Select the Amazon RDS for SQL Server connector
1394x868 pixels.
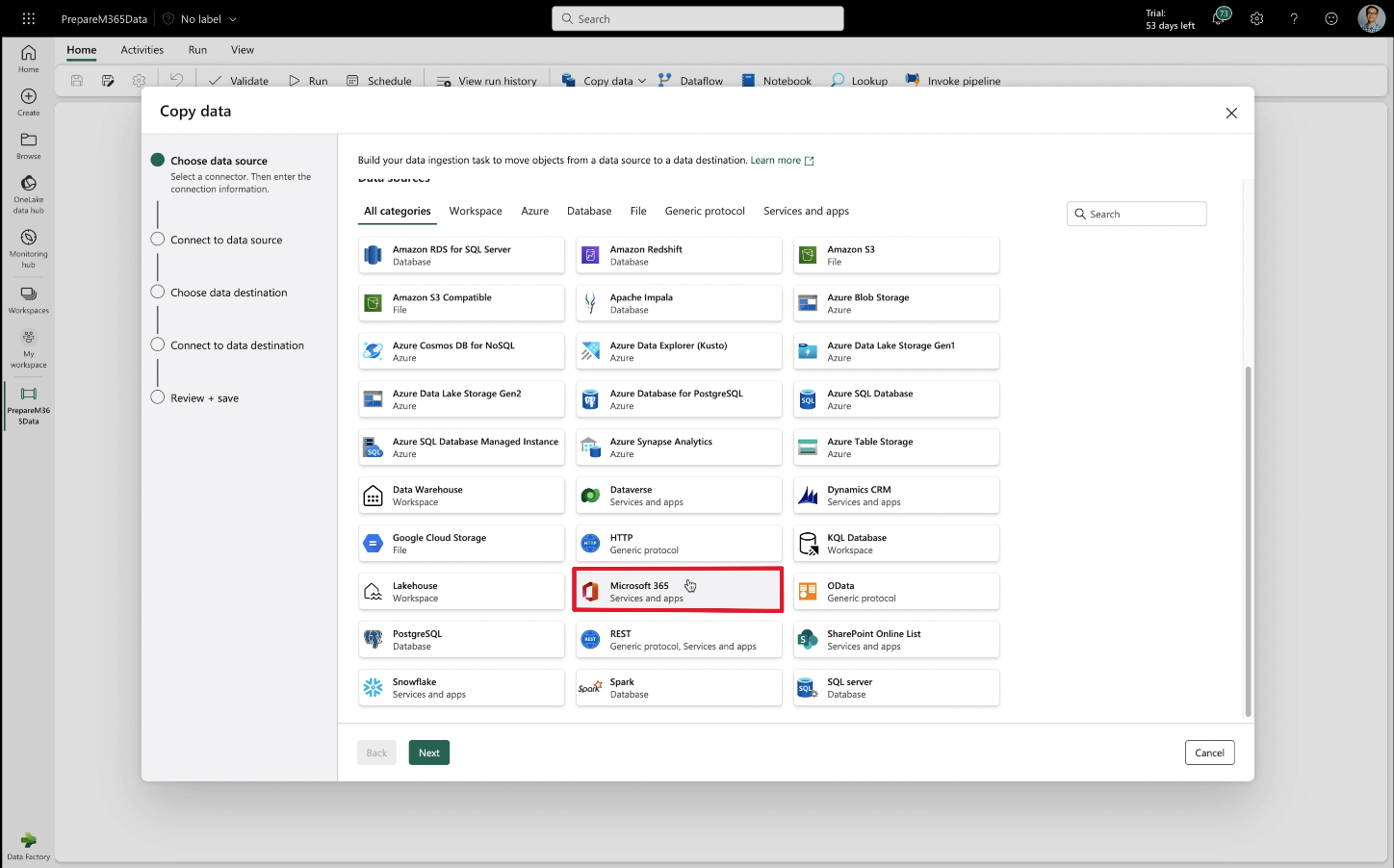[x=461, y=255]
